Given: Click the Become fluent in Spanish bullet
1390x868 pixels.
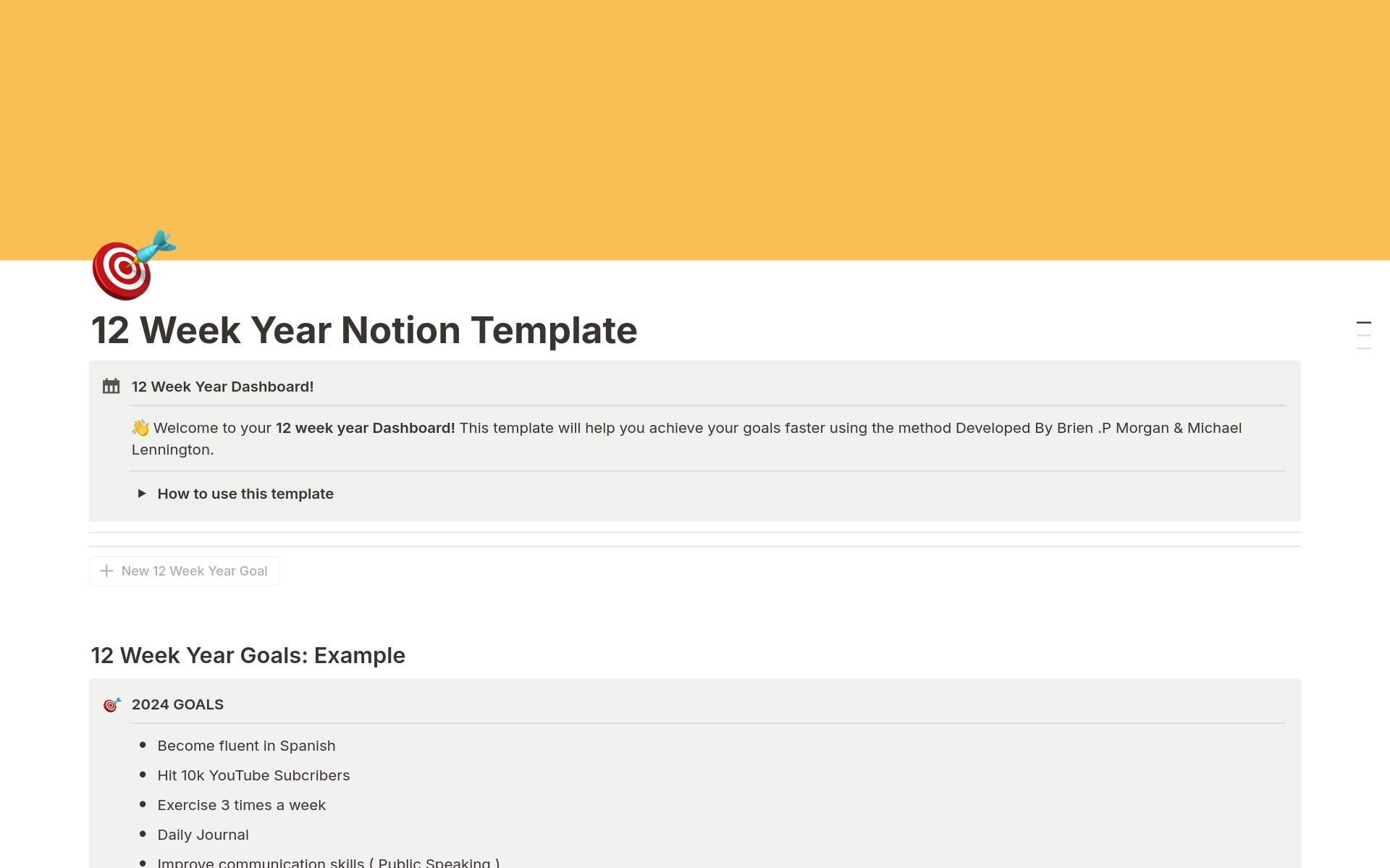Looking at the screenshot, I should (x=246, y=746).
